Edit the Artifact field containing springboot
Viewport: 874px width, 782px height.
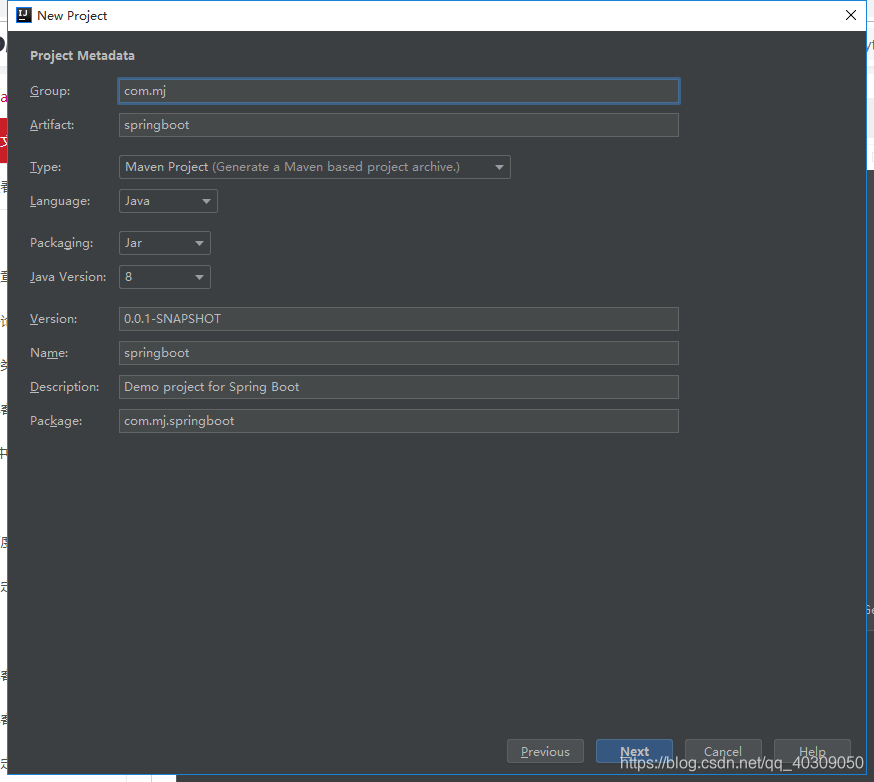(x=399, y=125)
